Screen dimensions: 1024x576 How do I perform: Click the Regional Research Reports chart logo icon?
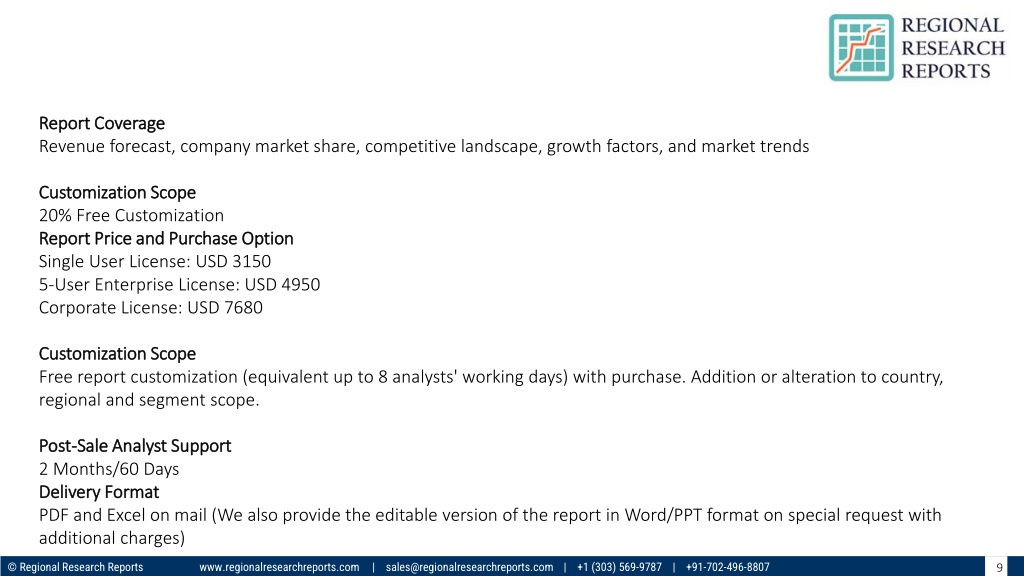click(860, 47)
